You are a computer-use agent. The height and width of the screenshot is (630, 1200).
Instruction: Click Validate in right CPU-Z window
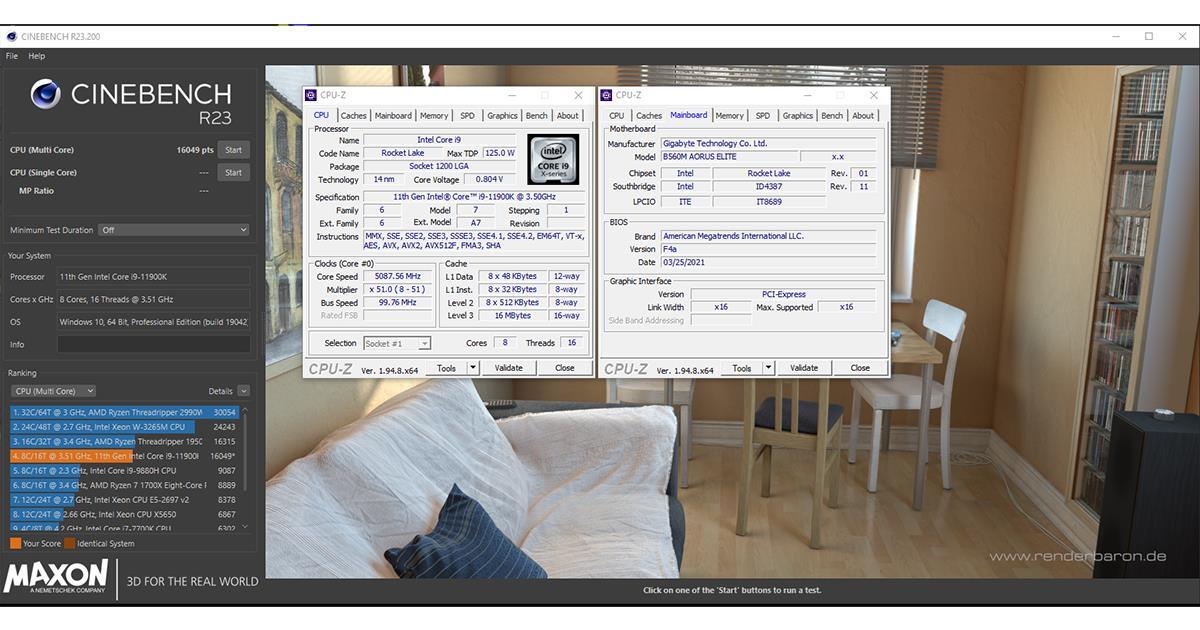(804, 368)
